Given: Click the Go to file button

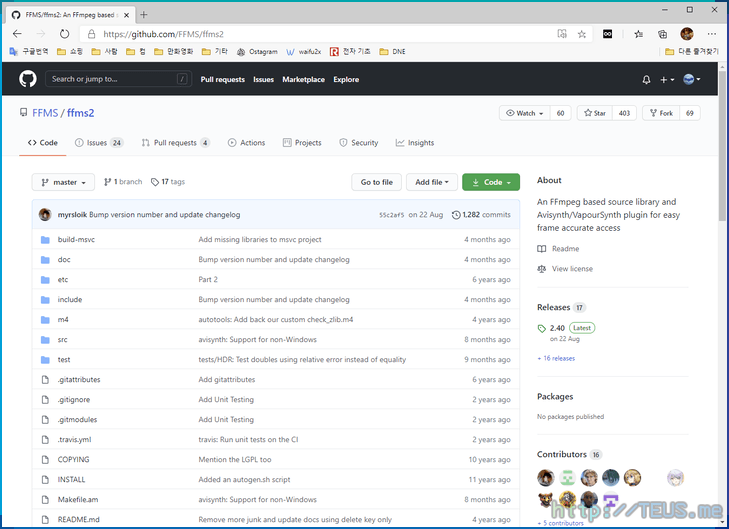Looking at the screenshot, I should tap(377, 182).
